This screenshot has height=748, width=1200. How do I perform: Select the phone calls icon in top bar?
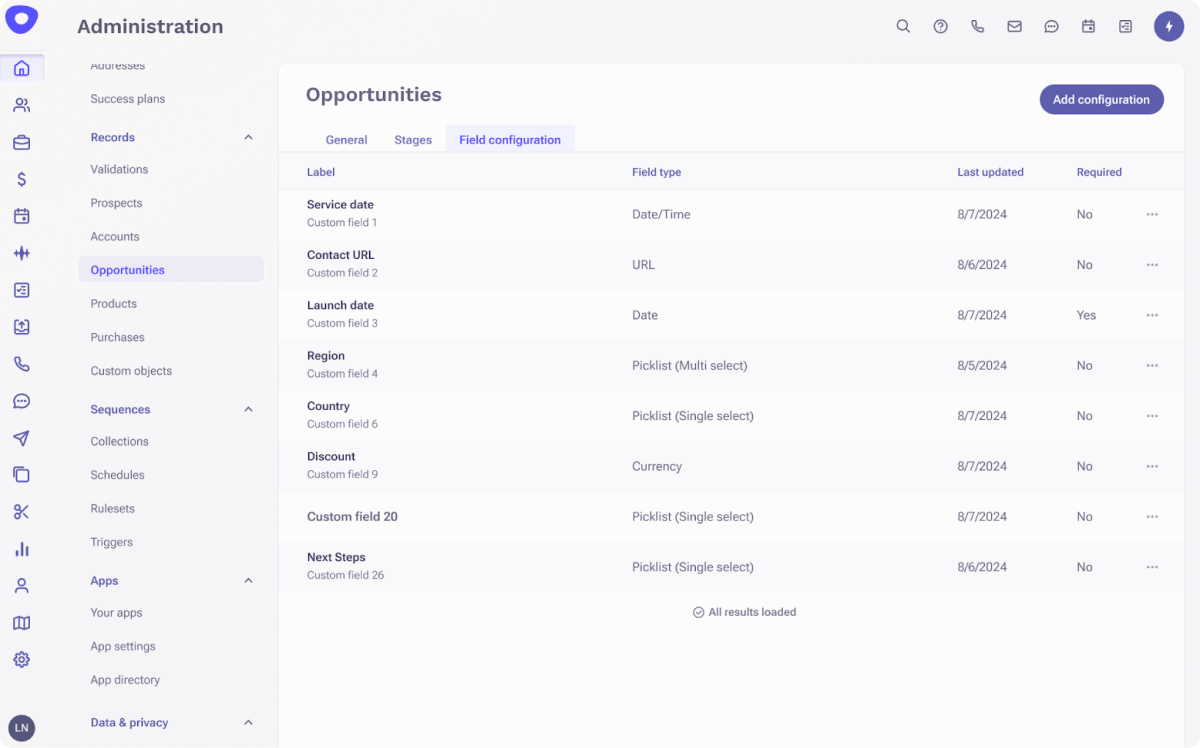(x=977, y=26)
